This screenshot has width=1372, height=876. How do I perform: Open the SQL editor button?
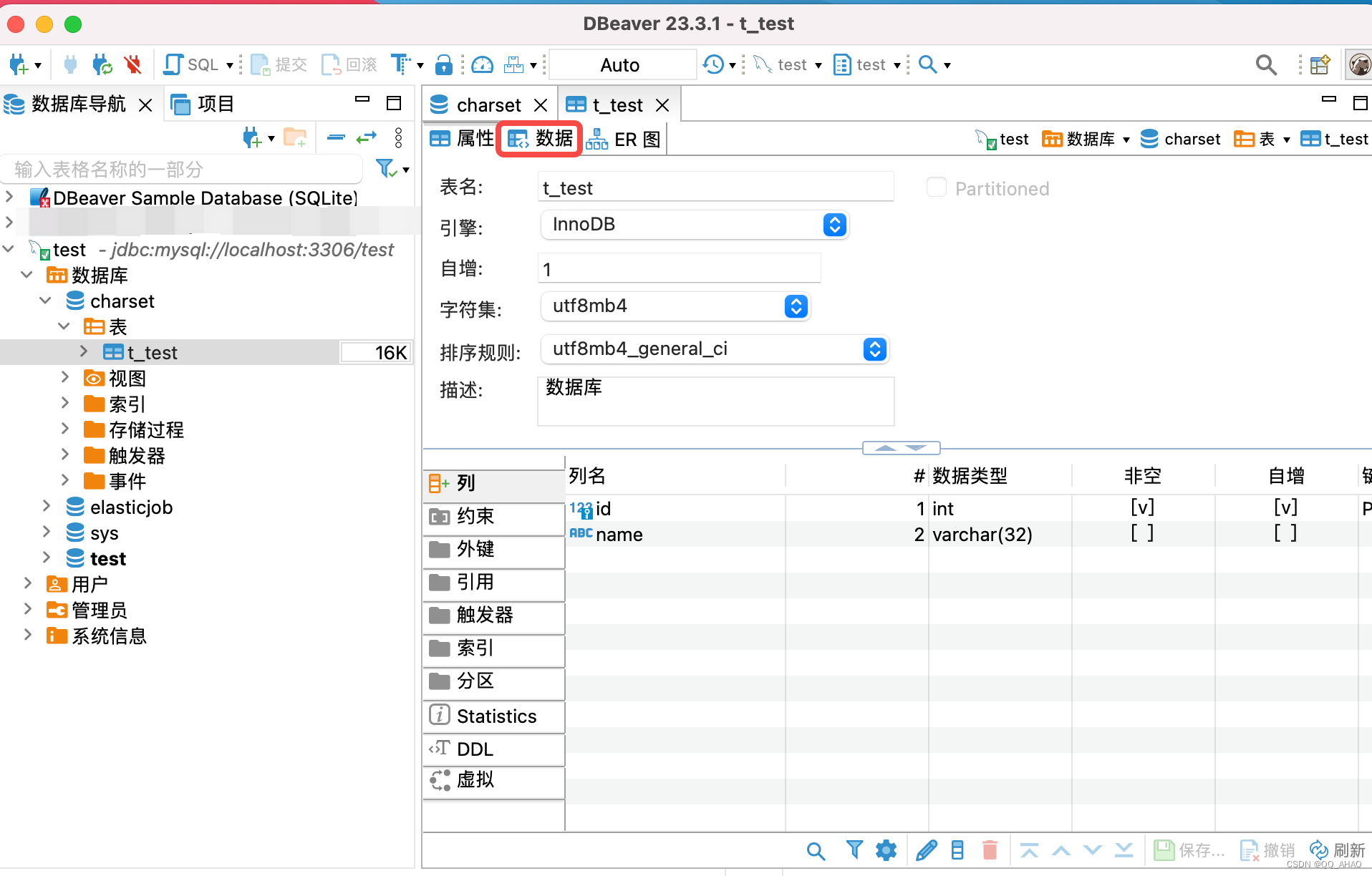tap(191, 65)
